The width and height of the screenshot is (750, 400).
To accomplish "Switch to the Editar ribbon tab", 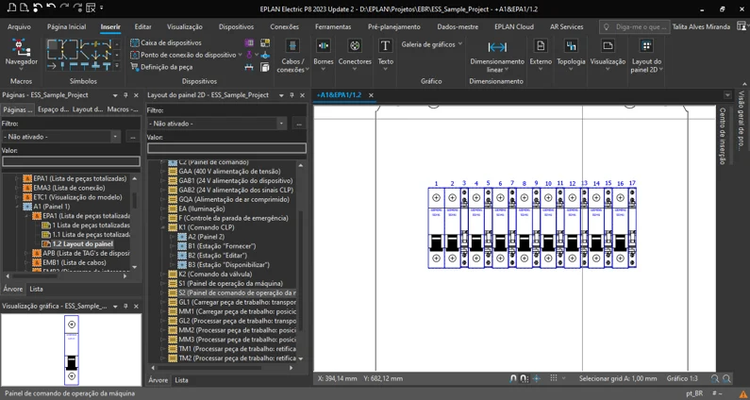I will click(143, 27).
